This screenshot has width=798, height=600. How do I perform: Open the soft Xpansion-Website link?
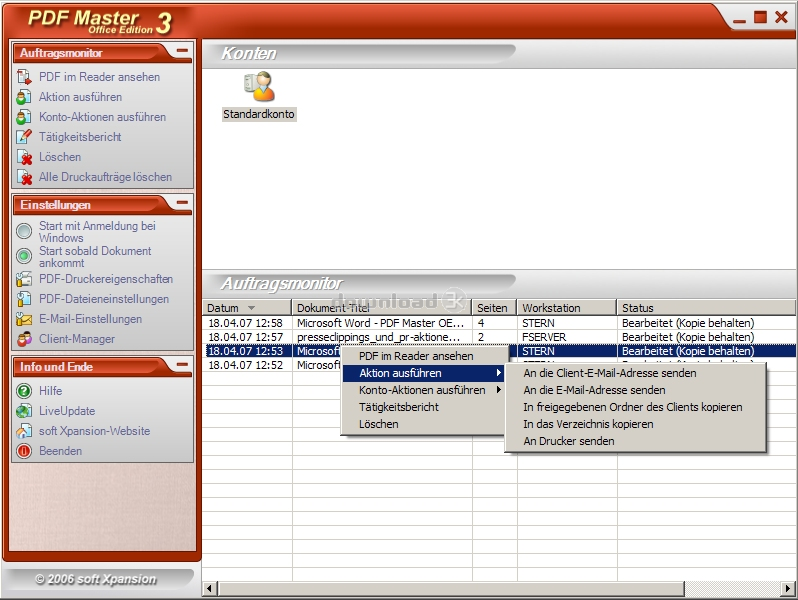[94, 431]
